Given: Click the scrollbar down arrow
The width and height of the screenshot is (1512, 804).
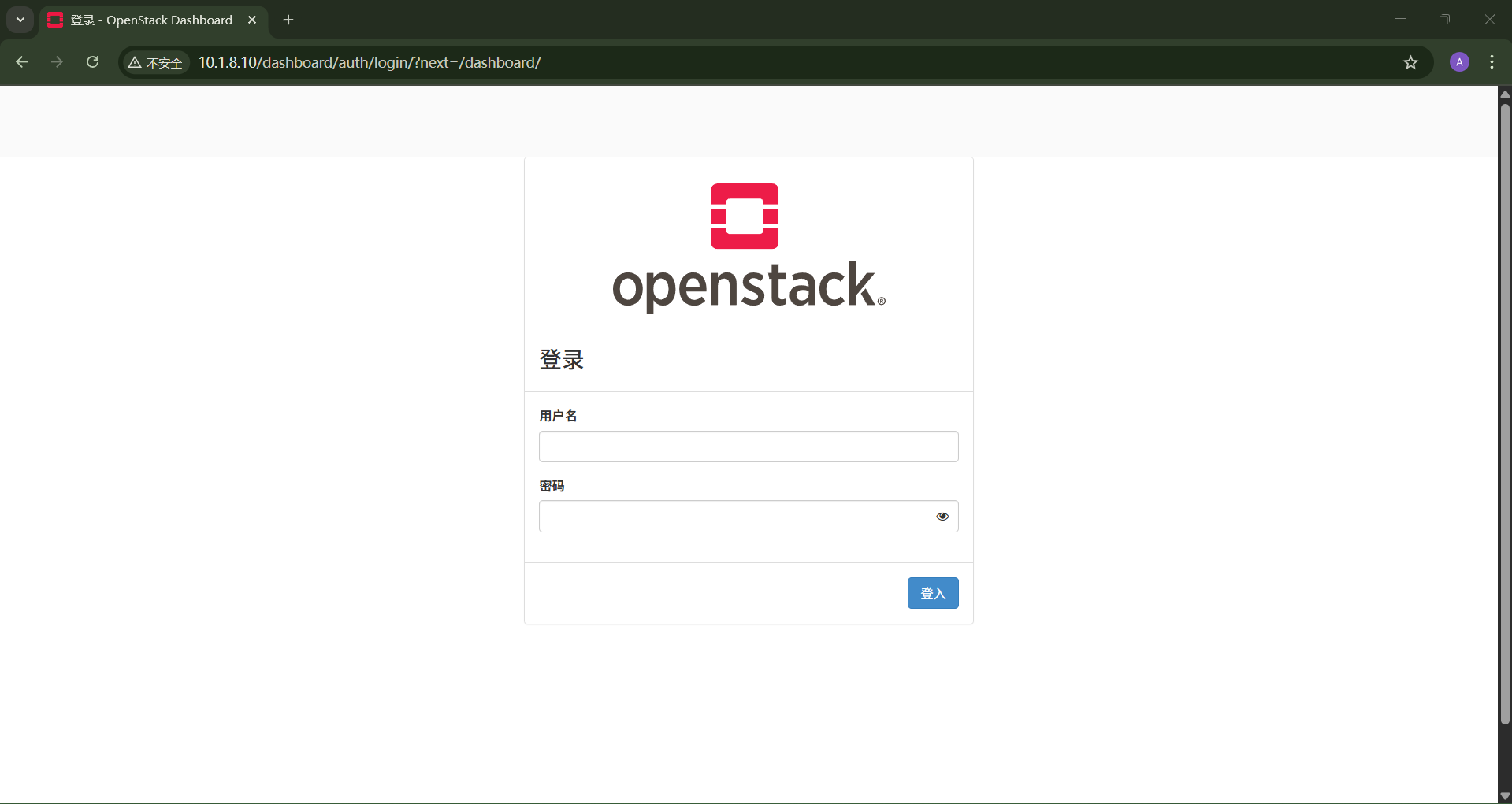Looking at the screenshot, I should (1505, 796).
